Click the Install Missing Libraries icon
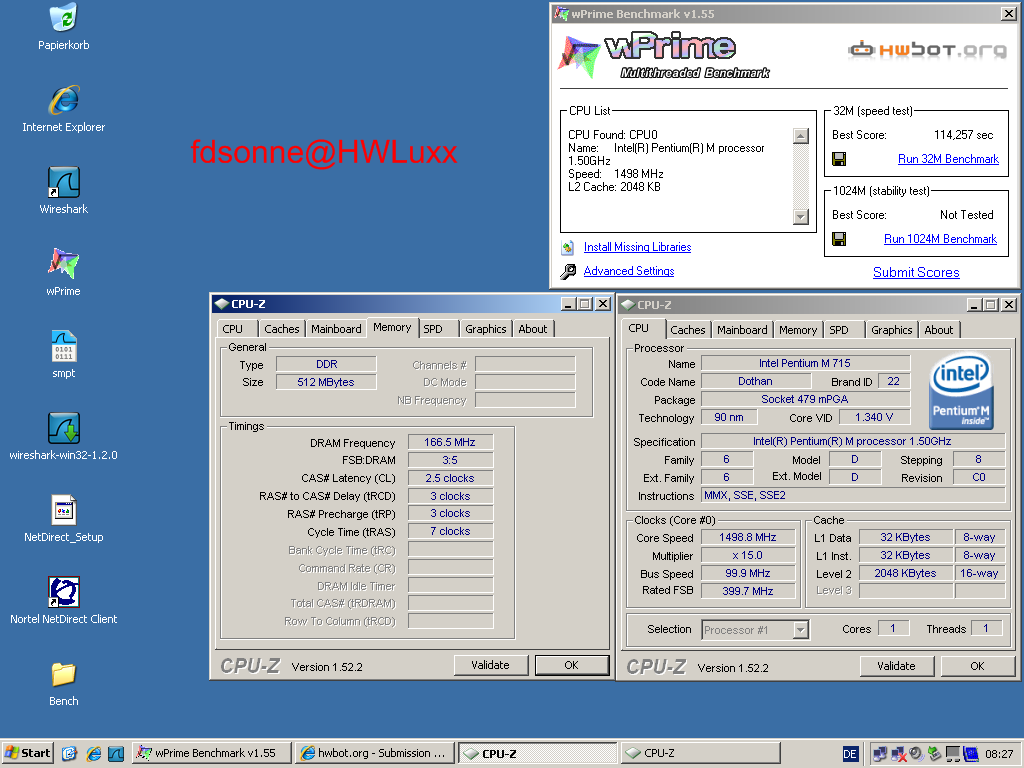1024x768 pixels. 568,248
